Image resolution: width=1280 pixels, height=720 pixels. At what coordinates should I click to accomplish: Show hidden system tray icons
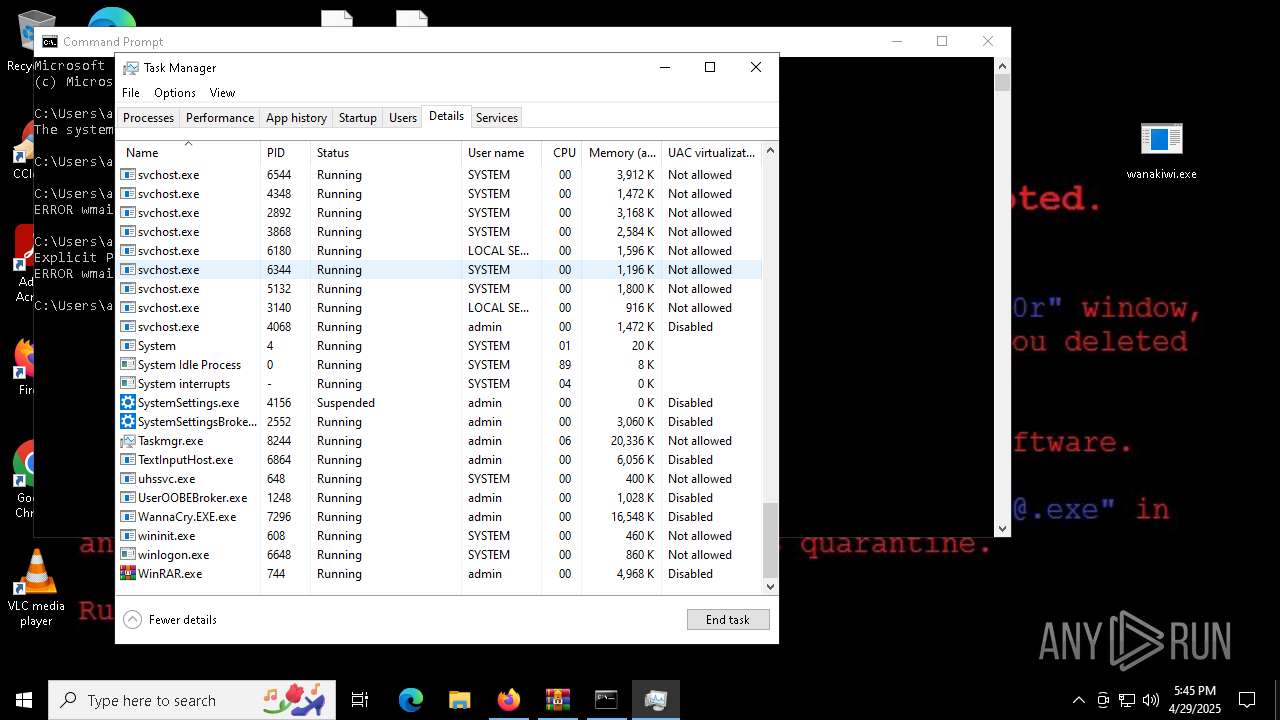[1078, 700]
